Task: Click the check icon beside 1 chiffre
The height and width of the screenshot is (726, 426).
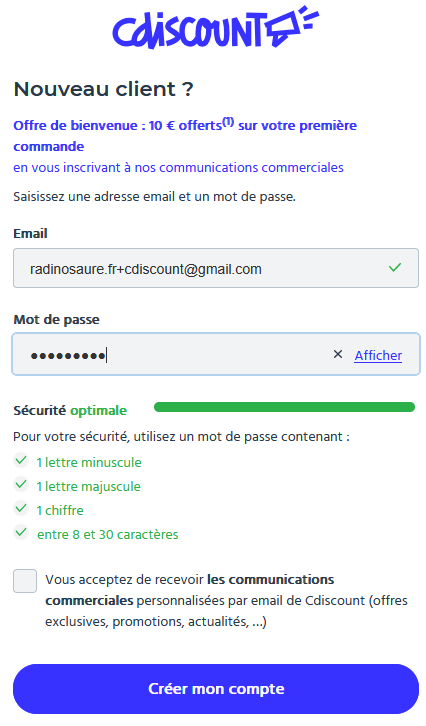Action: click(21, 508)
